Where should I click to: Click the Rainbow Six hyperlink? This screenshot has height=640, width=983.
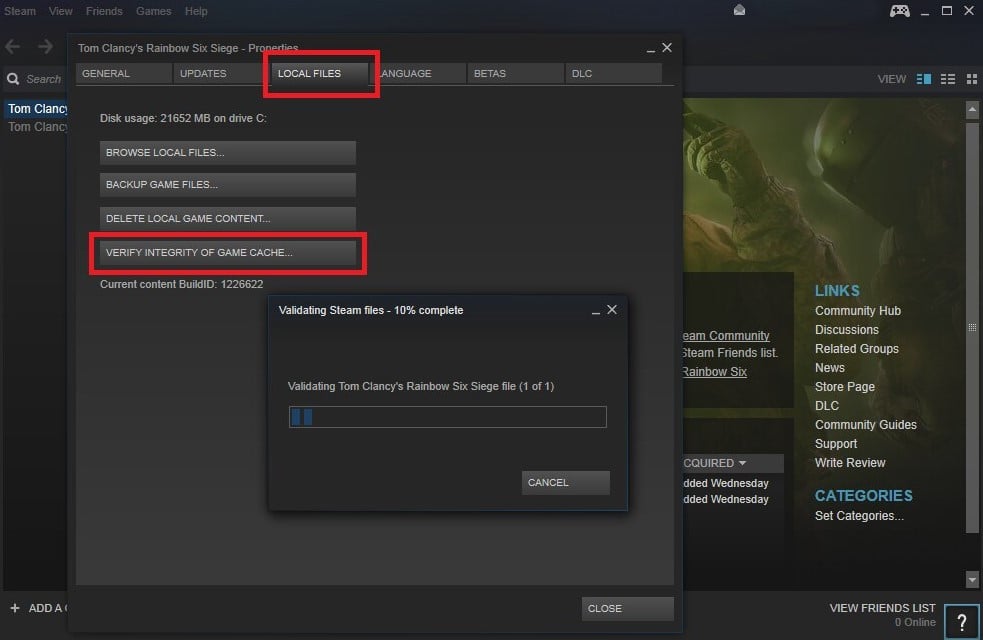point(714,372)
